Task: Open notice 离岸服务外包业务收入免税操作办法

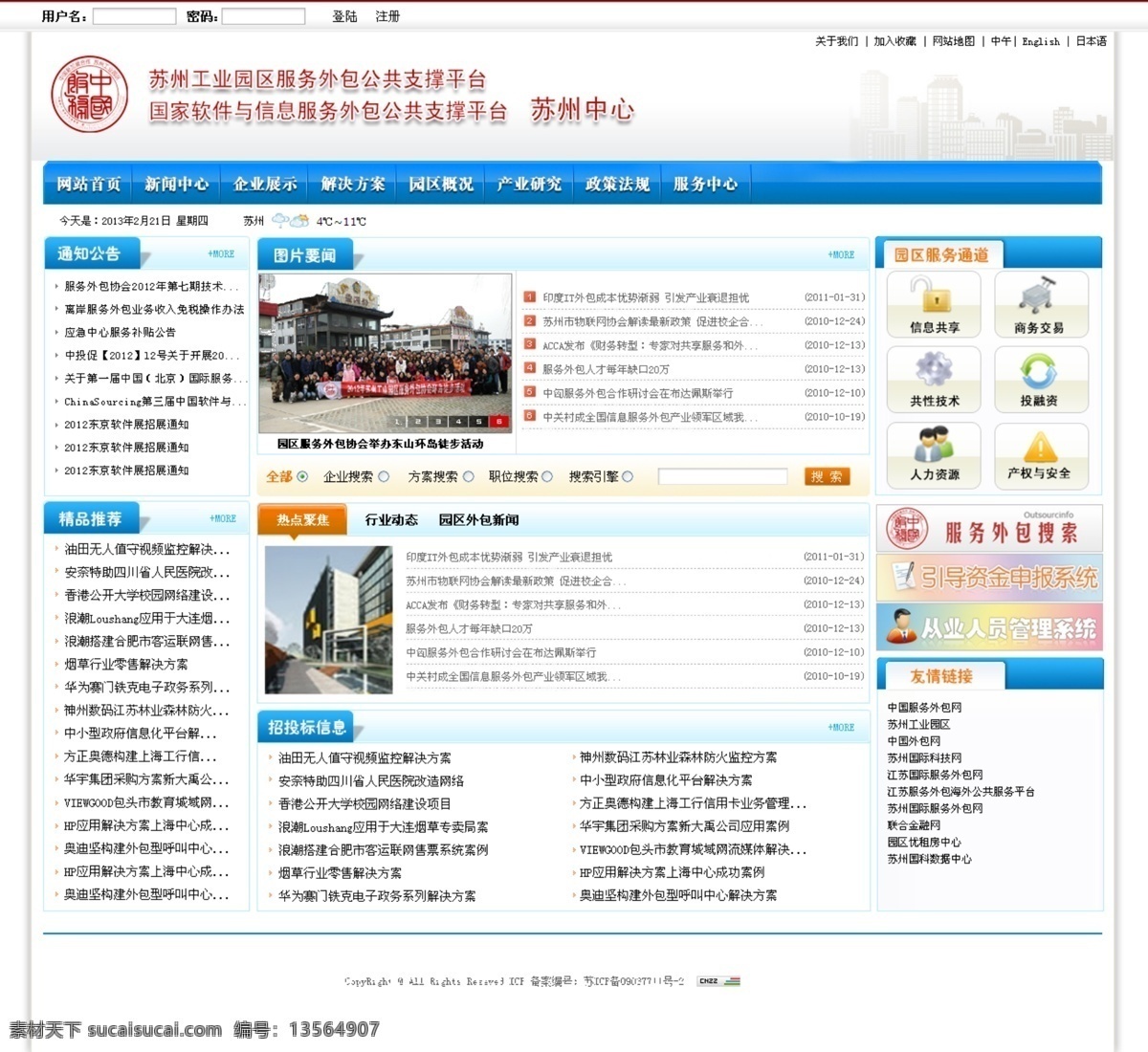Action: [154, 309]
